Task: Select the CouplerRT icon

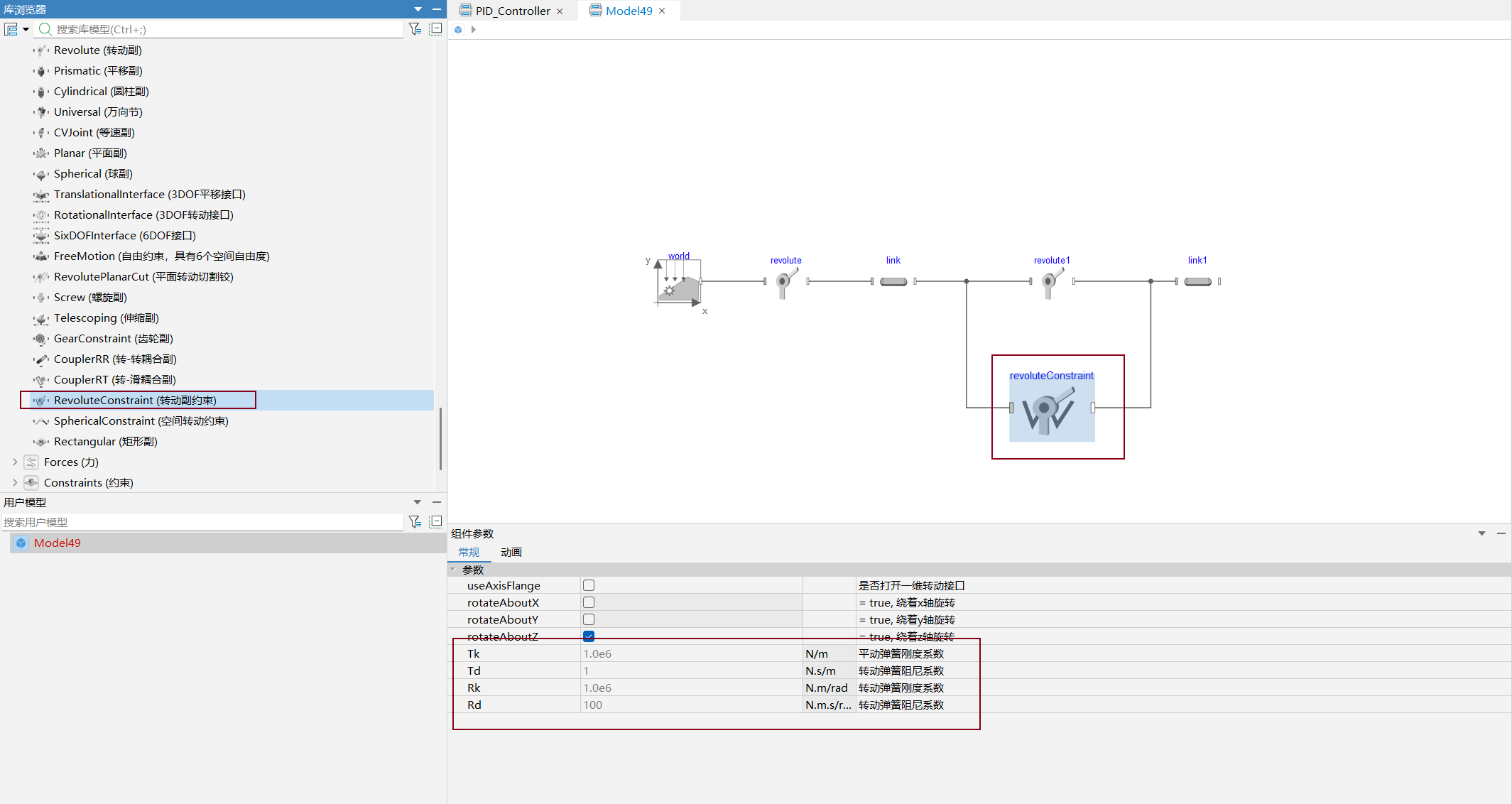Action: pos(41,380)
